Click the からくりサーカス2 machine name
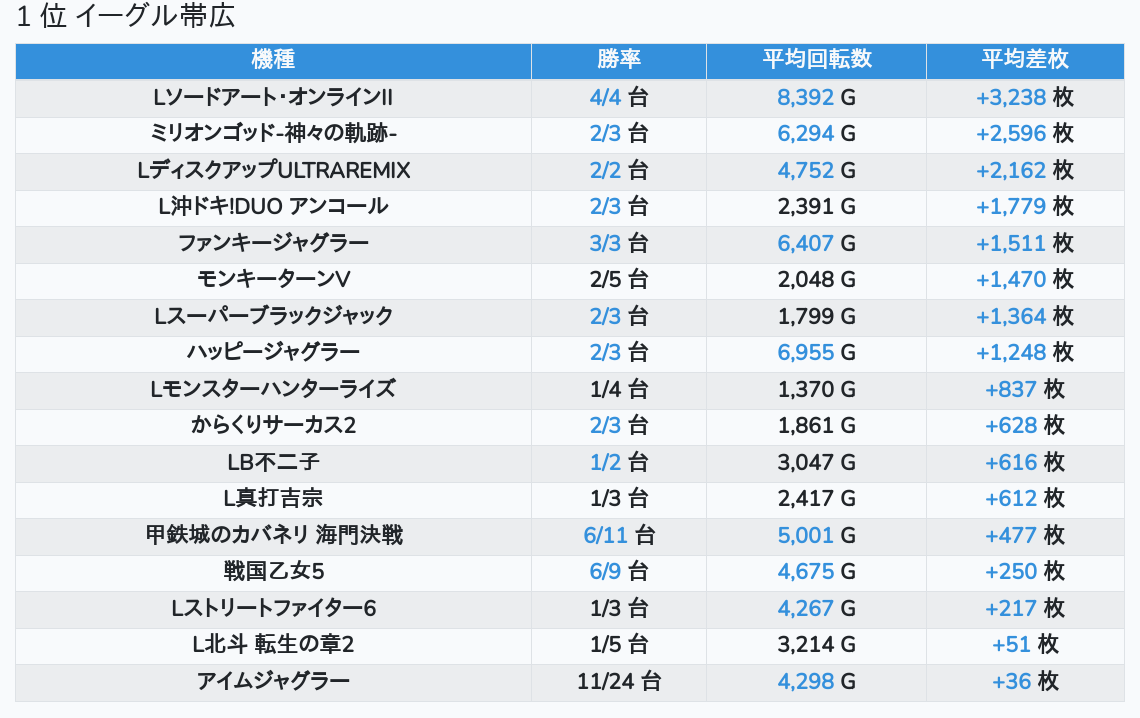1140x718 pixels. click(273, 426)
